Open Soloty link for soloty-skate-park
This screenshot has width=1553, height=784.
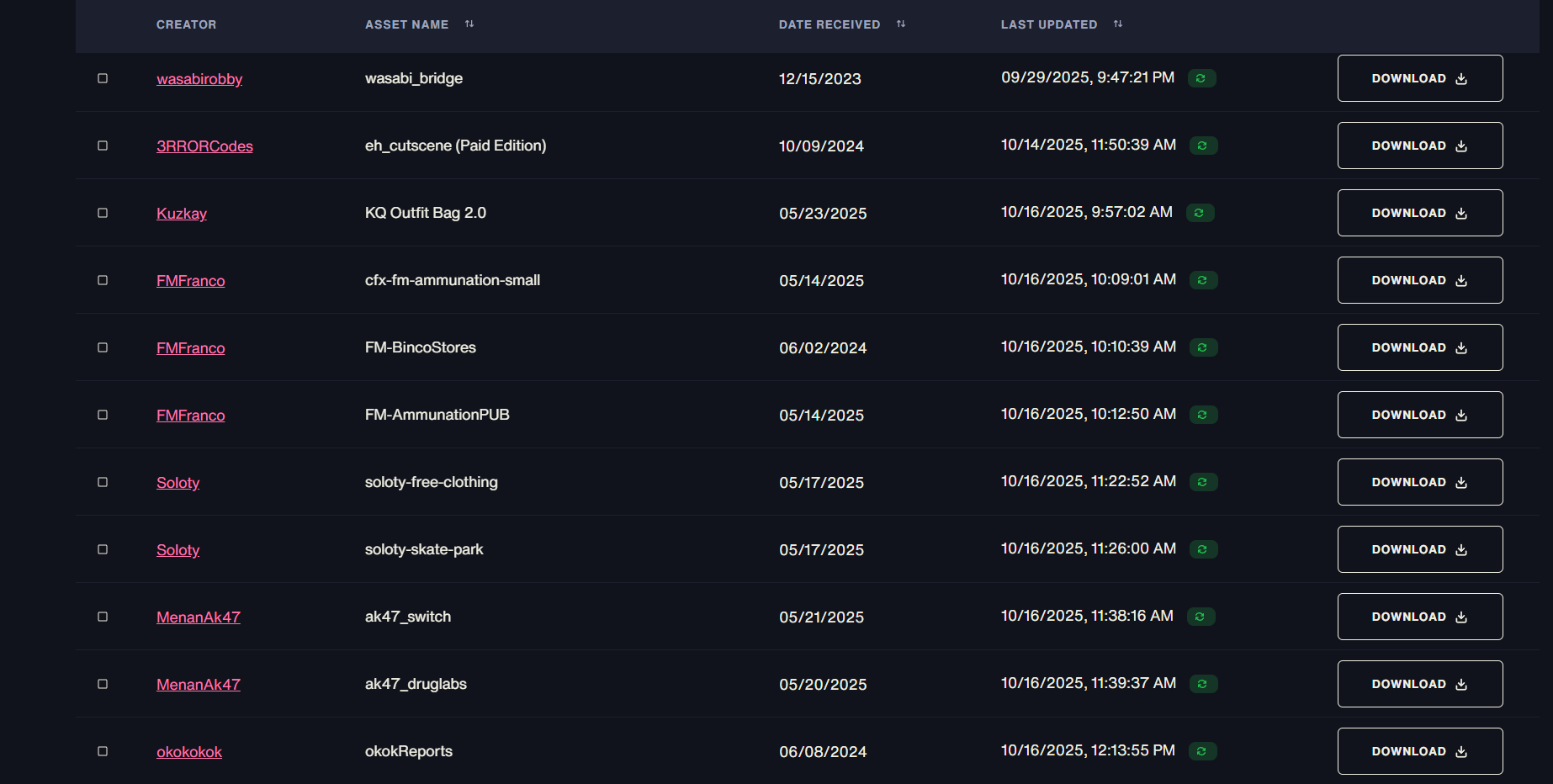[178, 550]
